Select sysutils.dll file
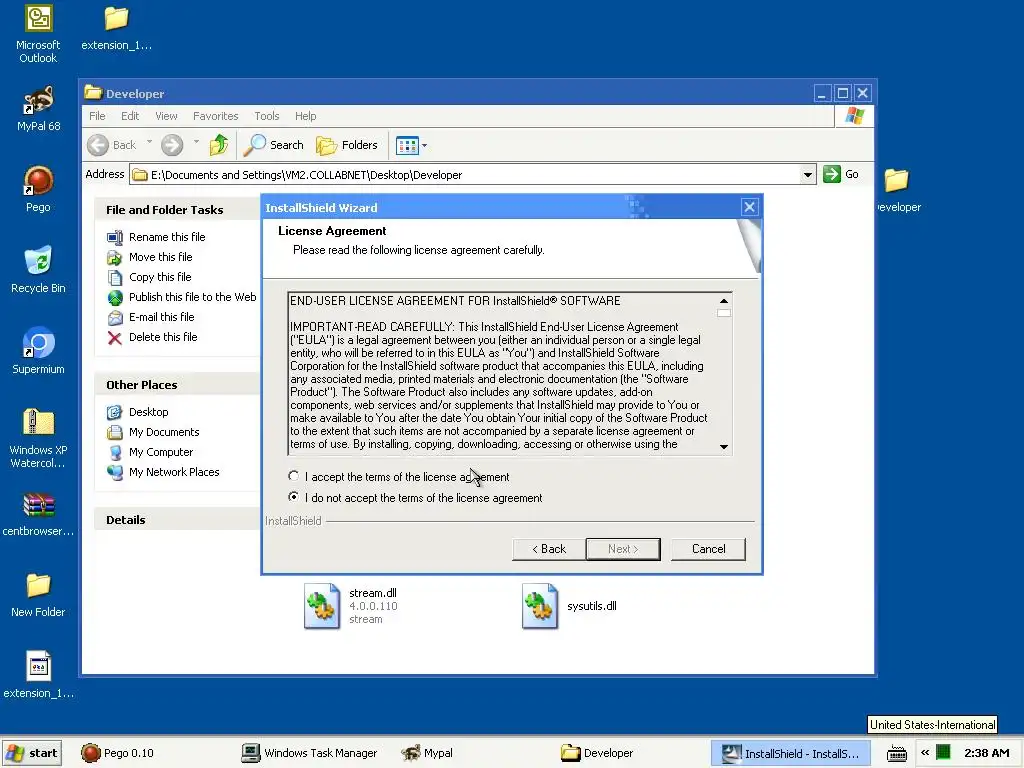The height and width of the screenshot is (768, 1024). pos(569,606)
